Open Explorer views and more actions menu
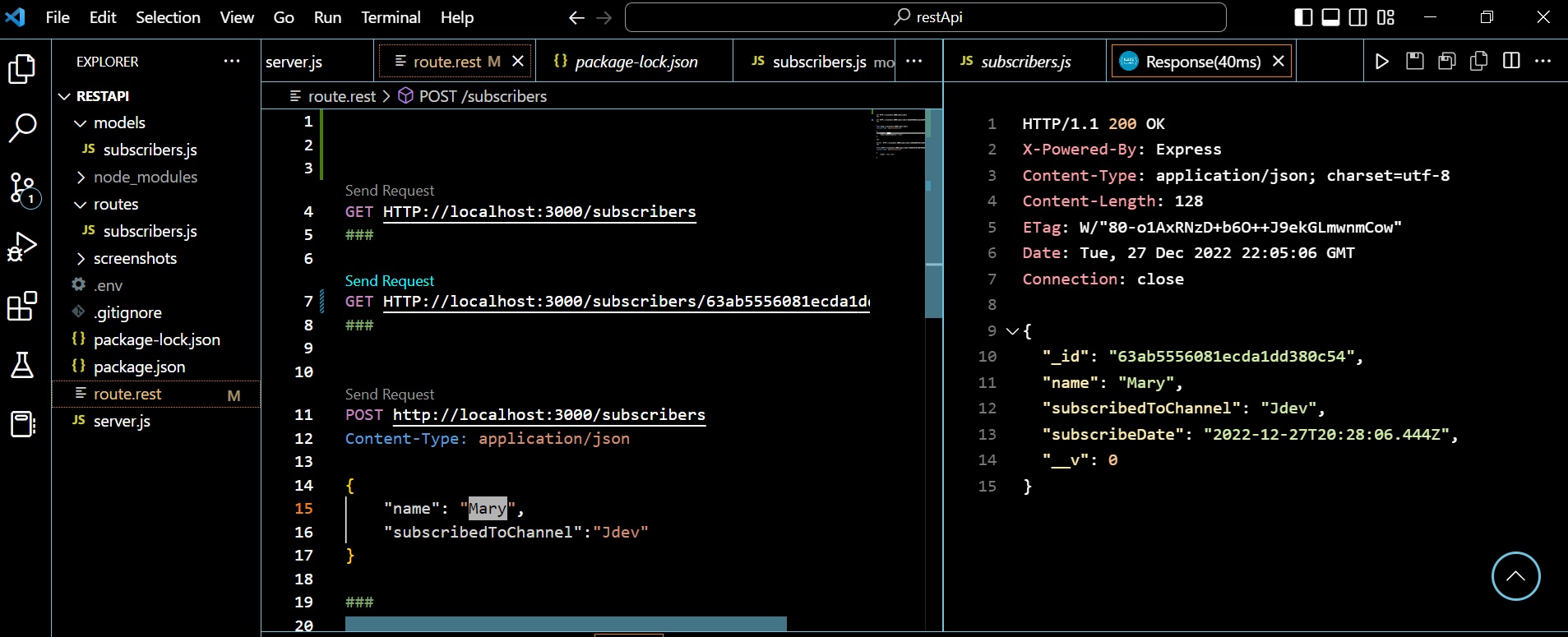 [x=232, y=61]
